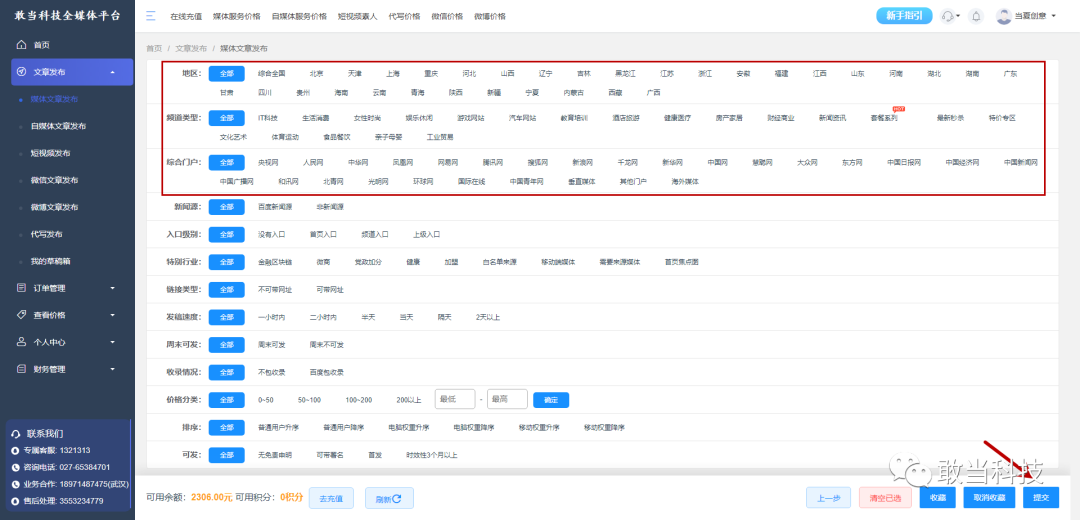Image resolution: width=1080 pixels, height=520 pixels.
Task: Click the 去充值 recharge button
Action: (331, 497)
